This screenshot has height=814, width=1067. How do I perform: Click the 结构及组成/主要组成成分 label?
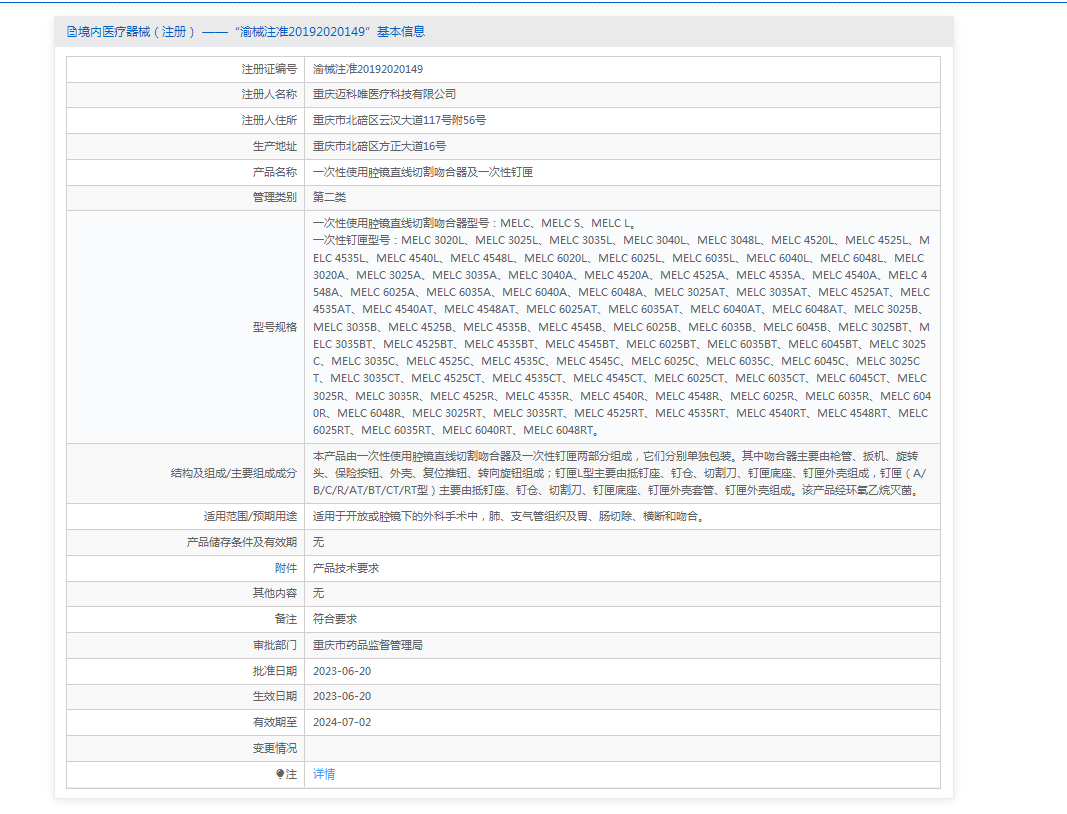pos(233,473)
